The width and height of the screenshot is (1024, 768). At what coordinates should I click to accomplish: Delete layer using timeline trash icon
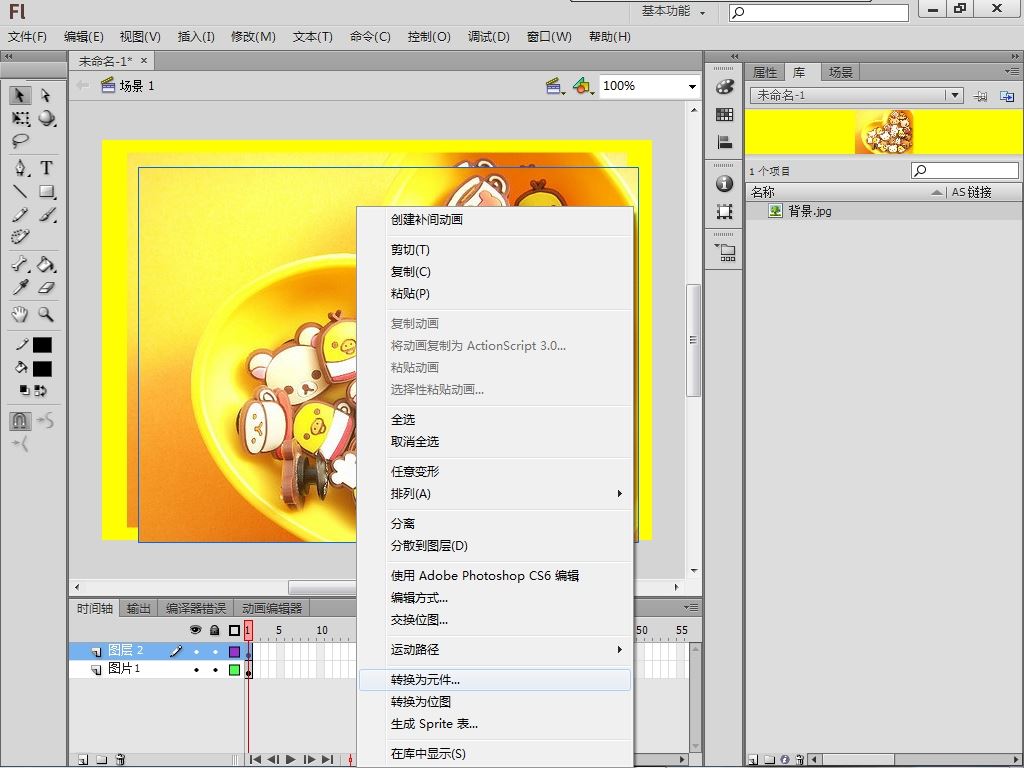pyautogui.click(x=120, y=760)
